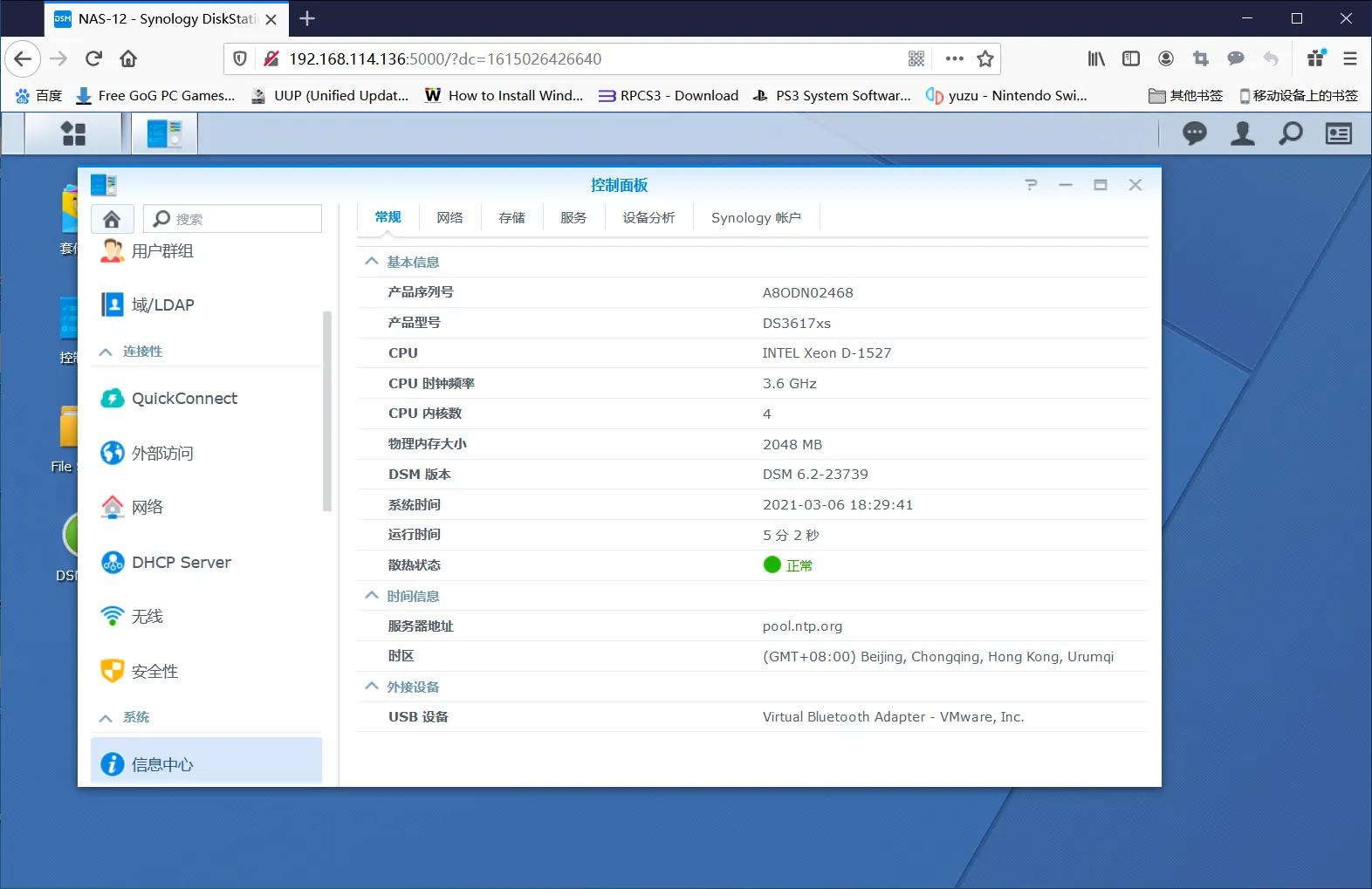Select pool.ntp.org server address

pos(802,626)
